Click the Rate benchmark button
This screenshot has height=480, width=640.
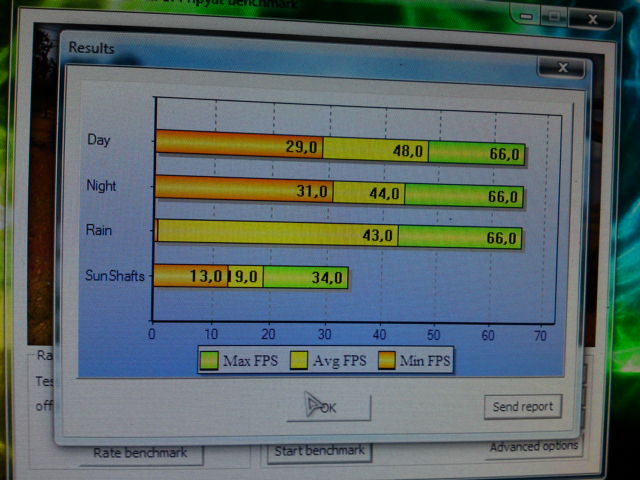(141, 453)
